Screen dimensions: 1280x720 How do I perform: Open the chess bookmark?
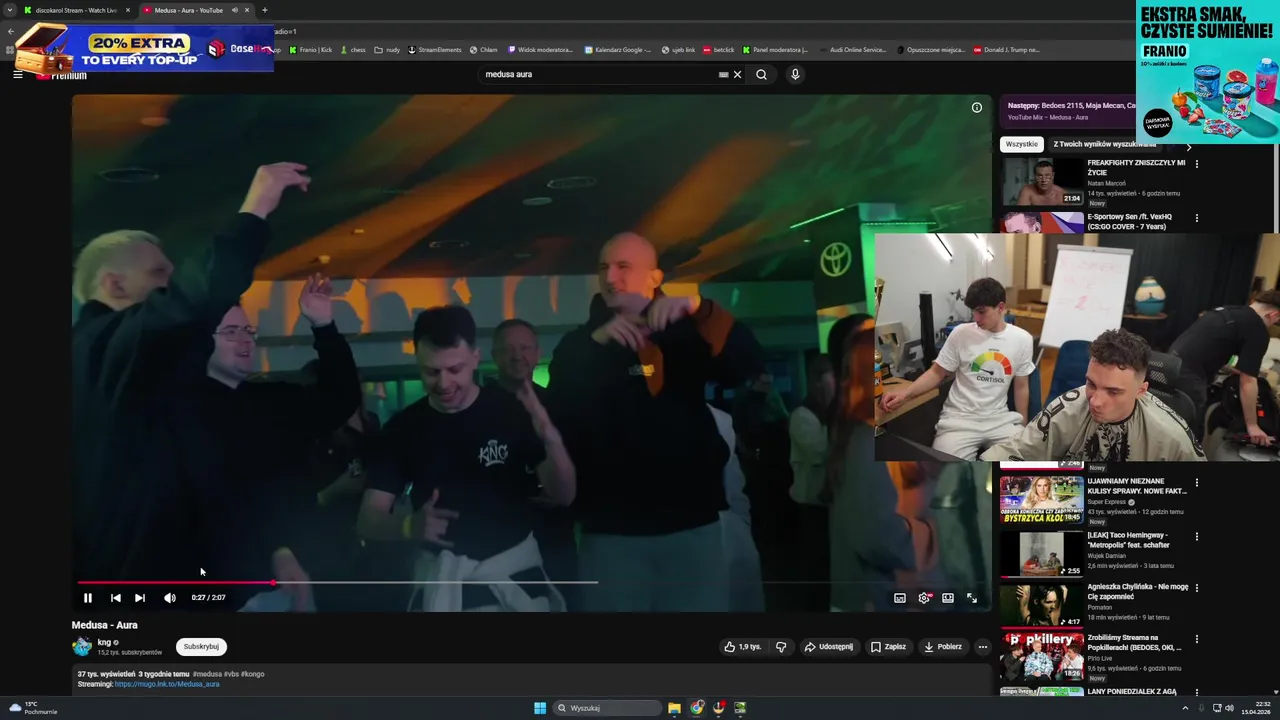[x=354, y=50]
